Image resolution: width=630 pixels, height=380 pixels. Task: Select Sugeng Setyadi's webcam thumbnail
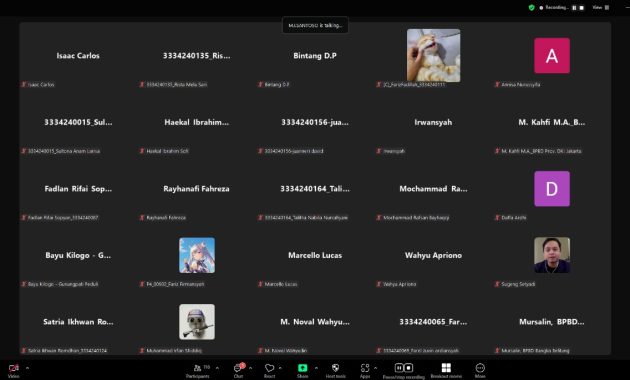point(552,255)
